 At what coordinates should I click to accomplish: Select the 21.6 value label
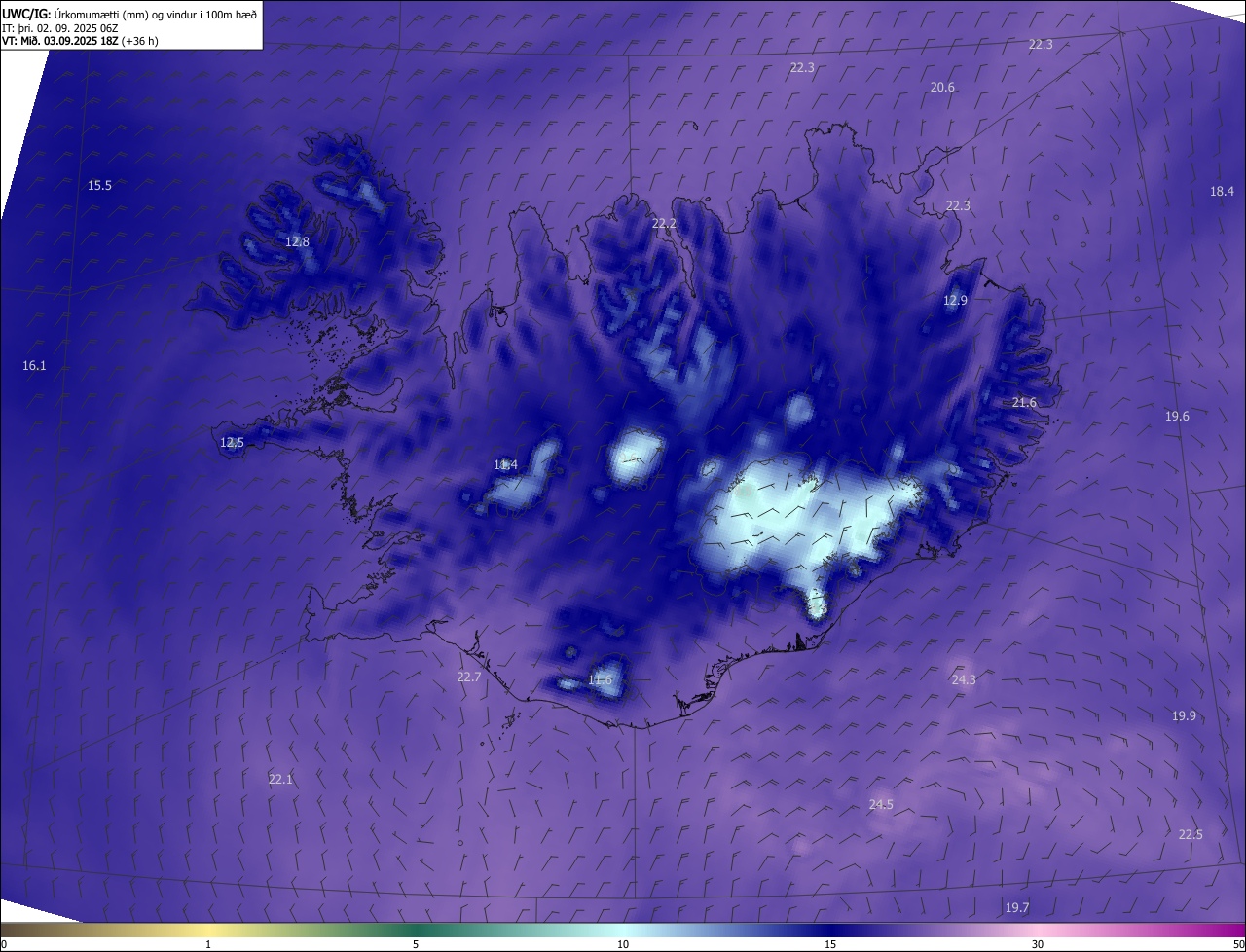1024,403
